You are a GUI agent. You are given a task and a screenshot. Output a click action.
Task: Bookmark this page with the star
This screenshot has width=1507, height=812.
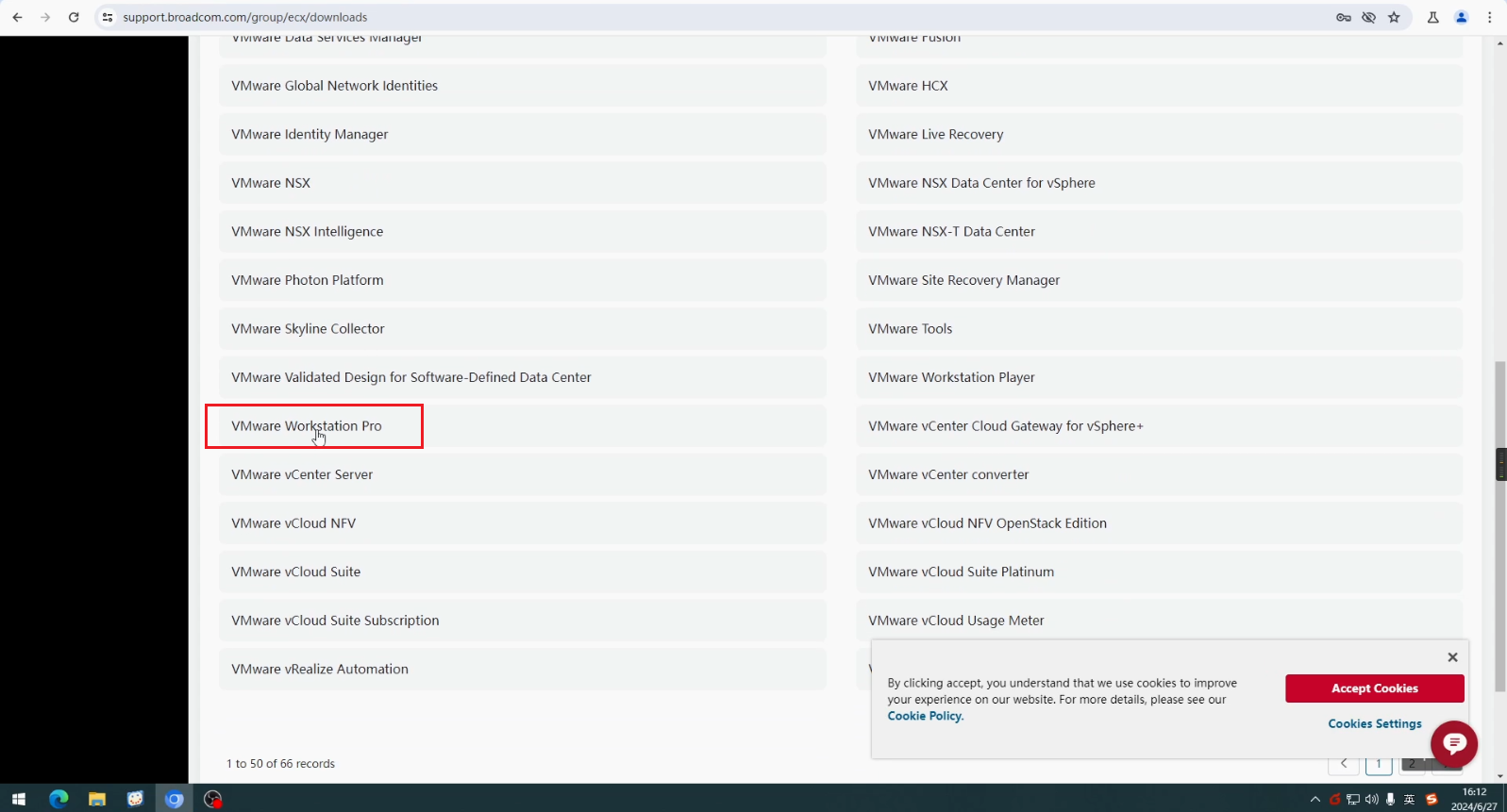pos(1394,17)
